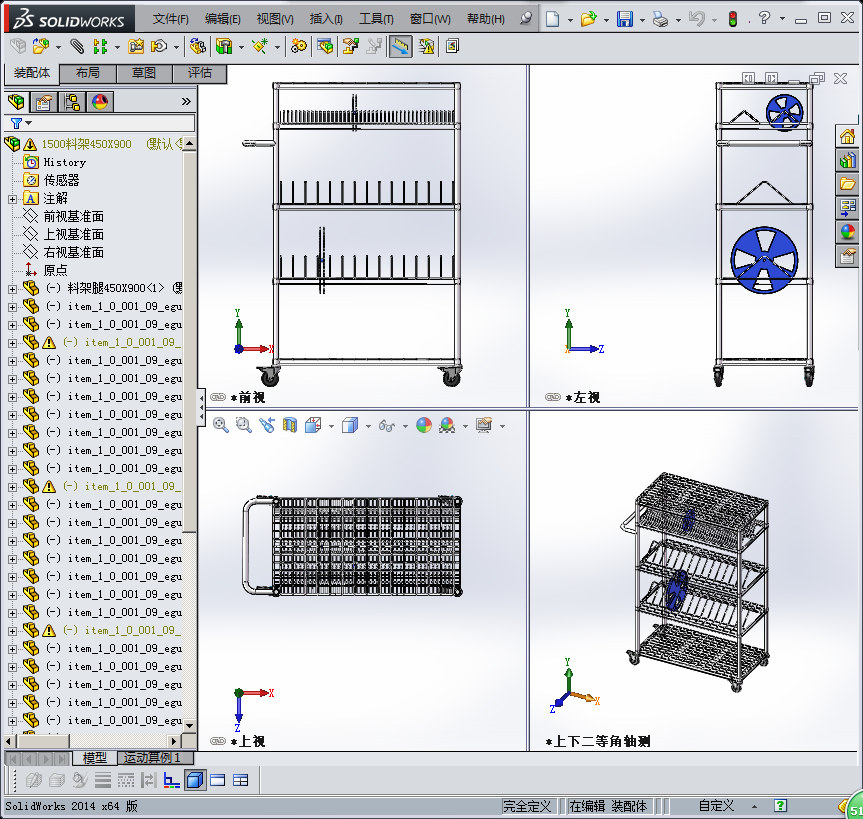Select the Four View layout button
Image resolution: width=863 pixels, height=819 pixels.
[241, 780]
